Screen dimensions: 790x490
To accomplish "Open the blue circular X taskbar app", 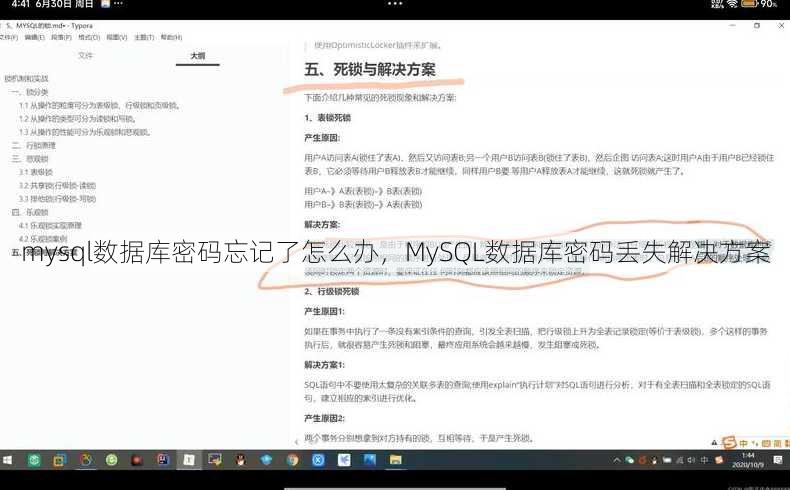I will click(318, 460).
